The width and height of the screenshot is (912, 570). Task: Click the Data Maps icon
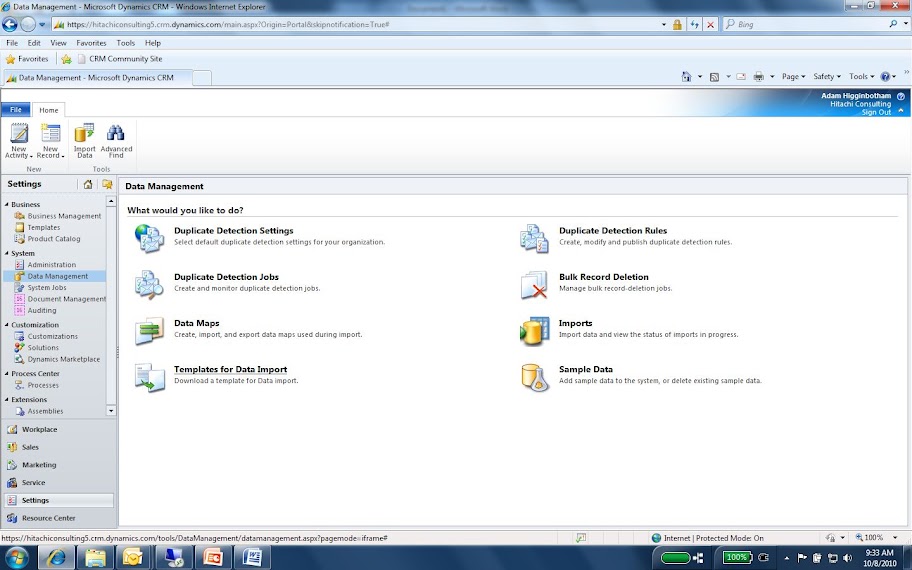click(149, 331)
